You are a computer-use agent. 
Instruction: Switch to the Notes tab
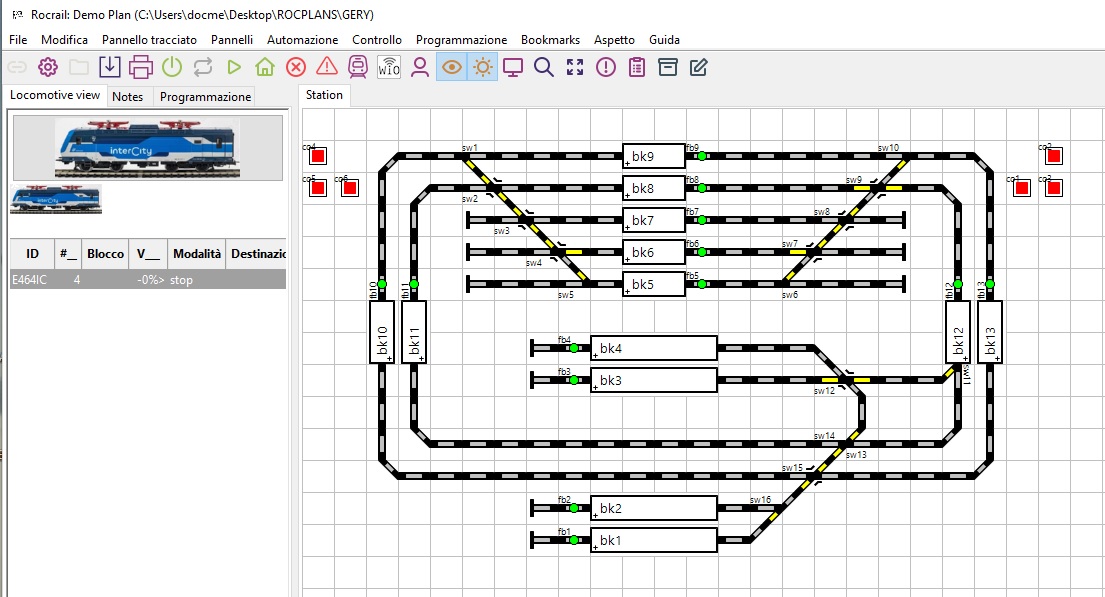pos(128,97)
